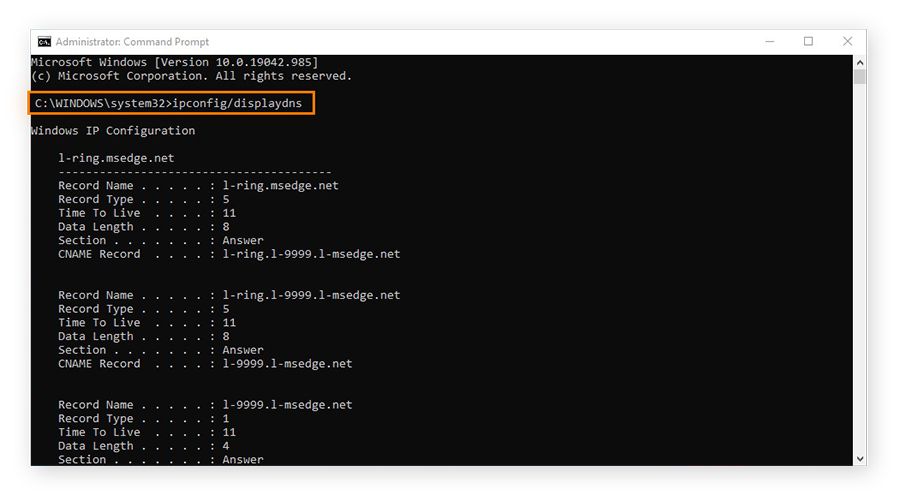Viewport: 900px width, 495px height.
Task: Click the second Record Name l-ring.l-9999.l-msedge.net line
Action: (x=229, y=295)
